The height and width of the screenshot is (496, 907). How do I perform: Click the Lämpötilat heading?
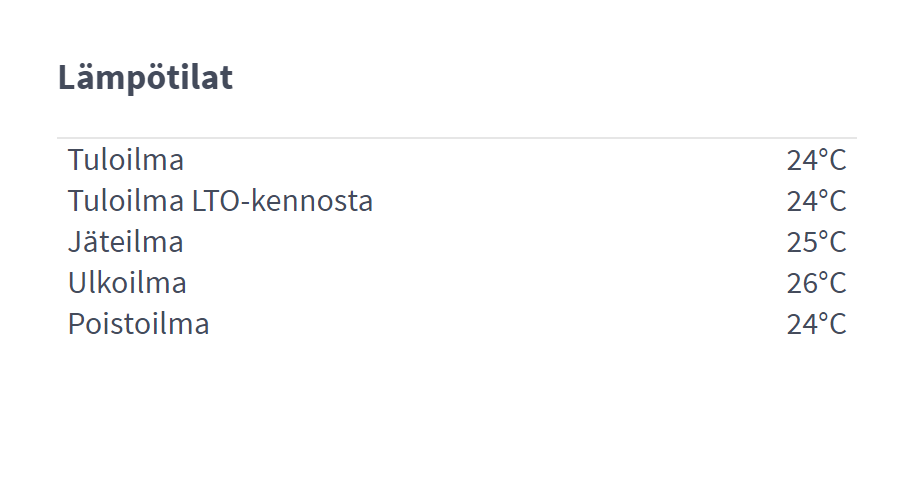(x=145, y=77)
